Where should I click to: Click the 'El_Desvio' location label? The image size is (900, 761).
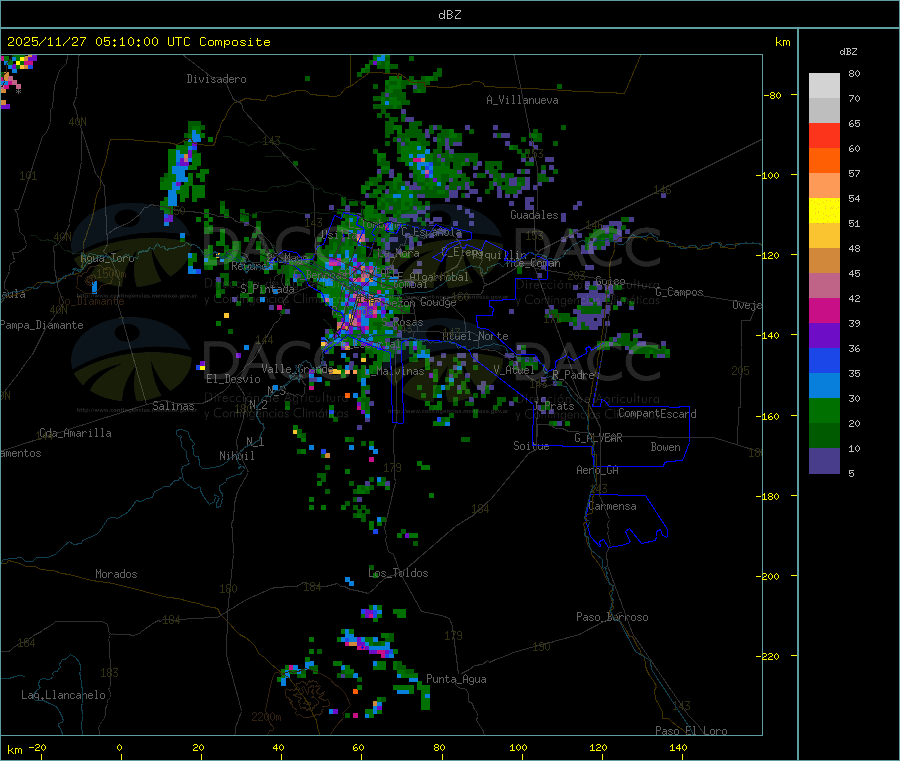click(x=233, y=379)
